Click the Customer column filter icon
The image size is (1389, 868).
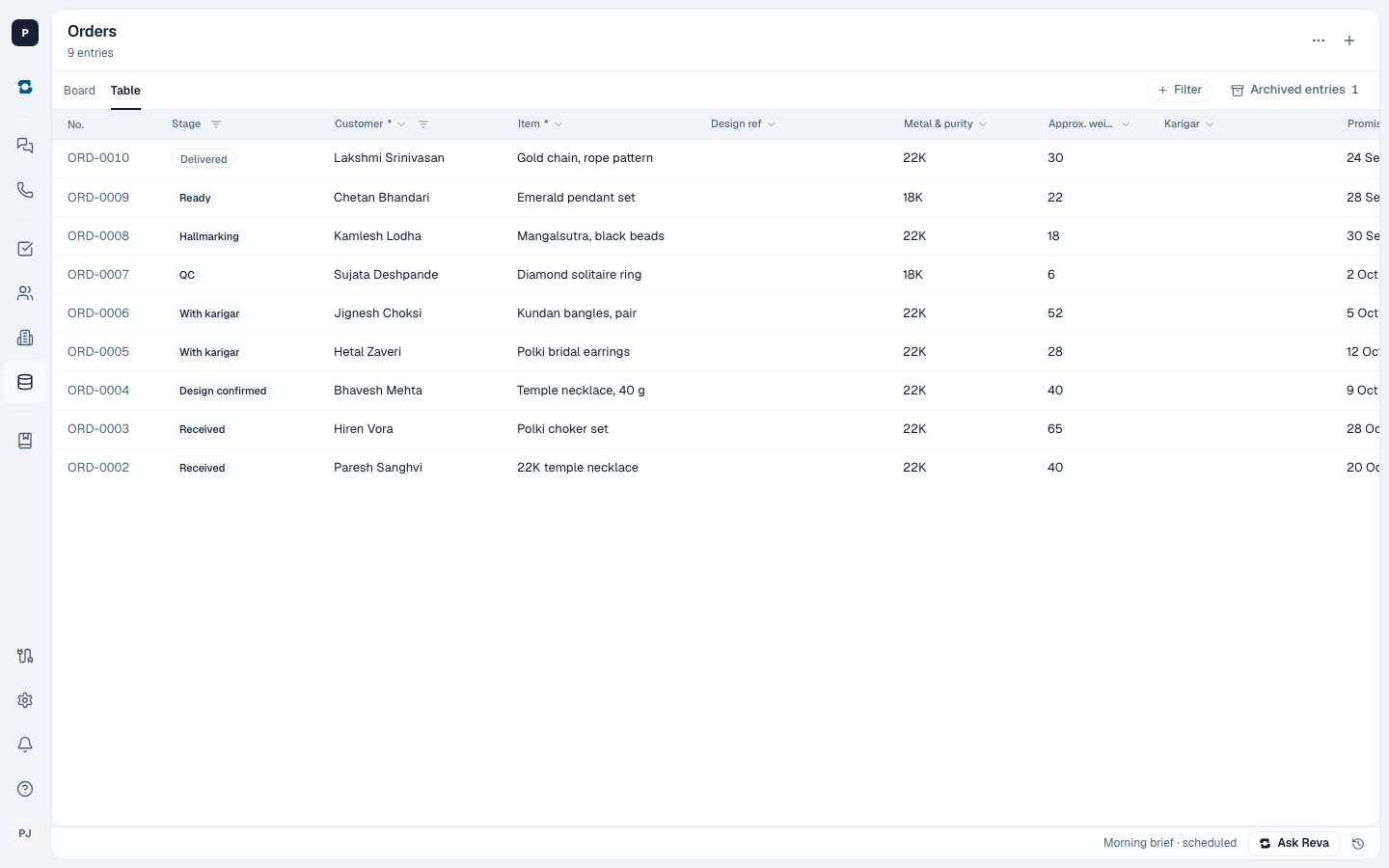pos(423,124)
